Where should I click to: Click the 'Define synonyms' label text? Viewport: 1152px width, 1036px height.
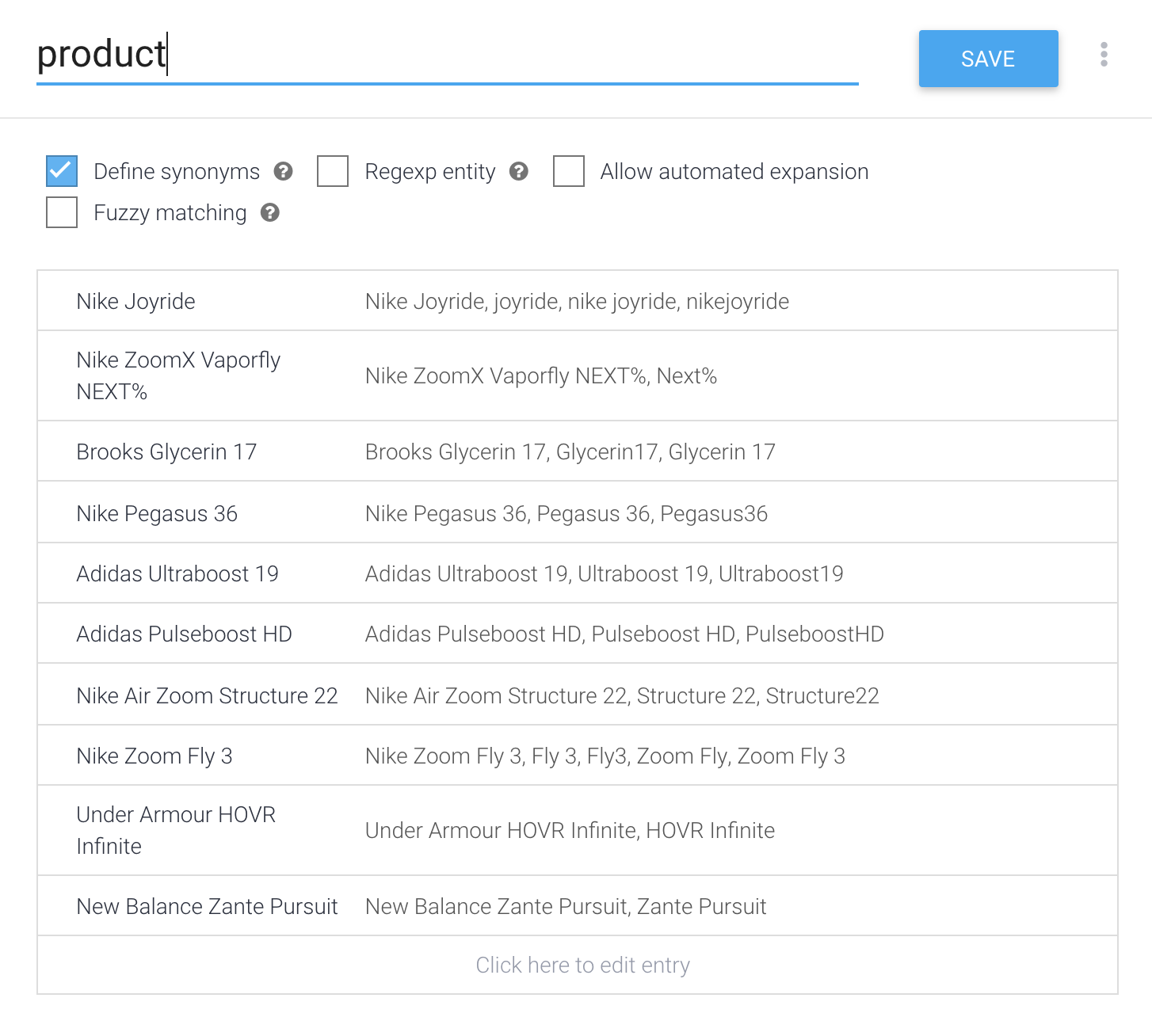177,171
